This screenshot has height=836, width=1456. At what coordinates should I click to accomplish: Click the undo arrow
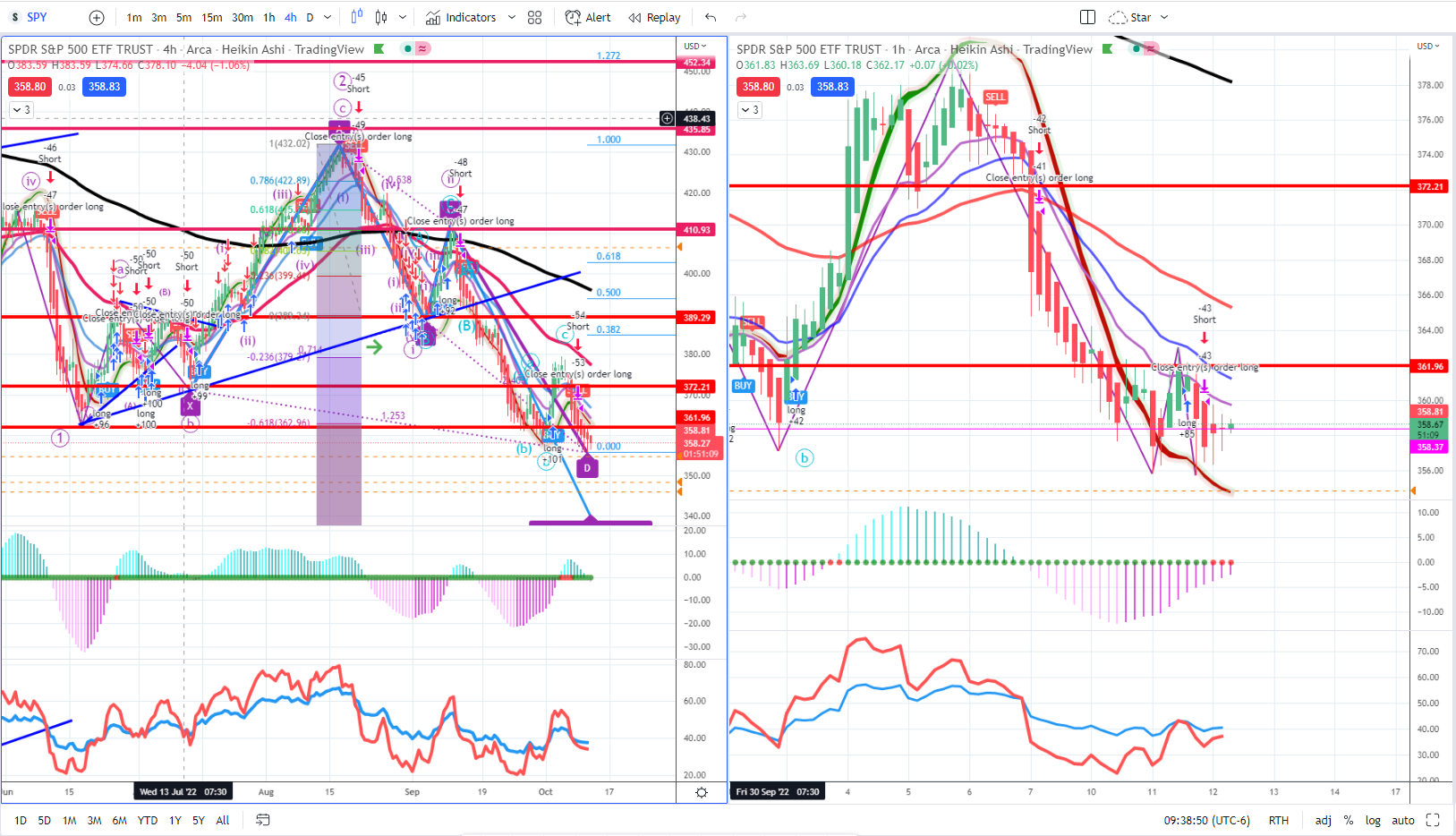pos(711,17)
